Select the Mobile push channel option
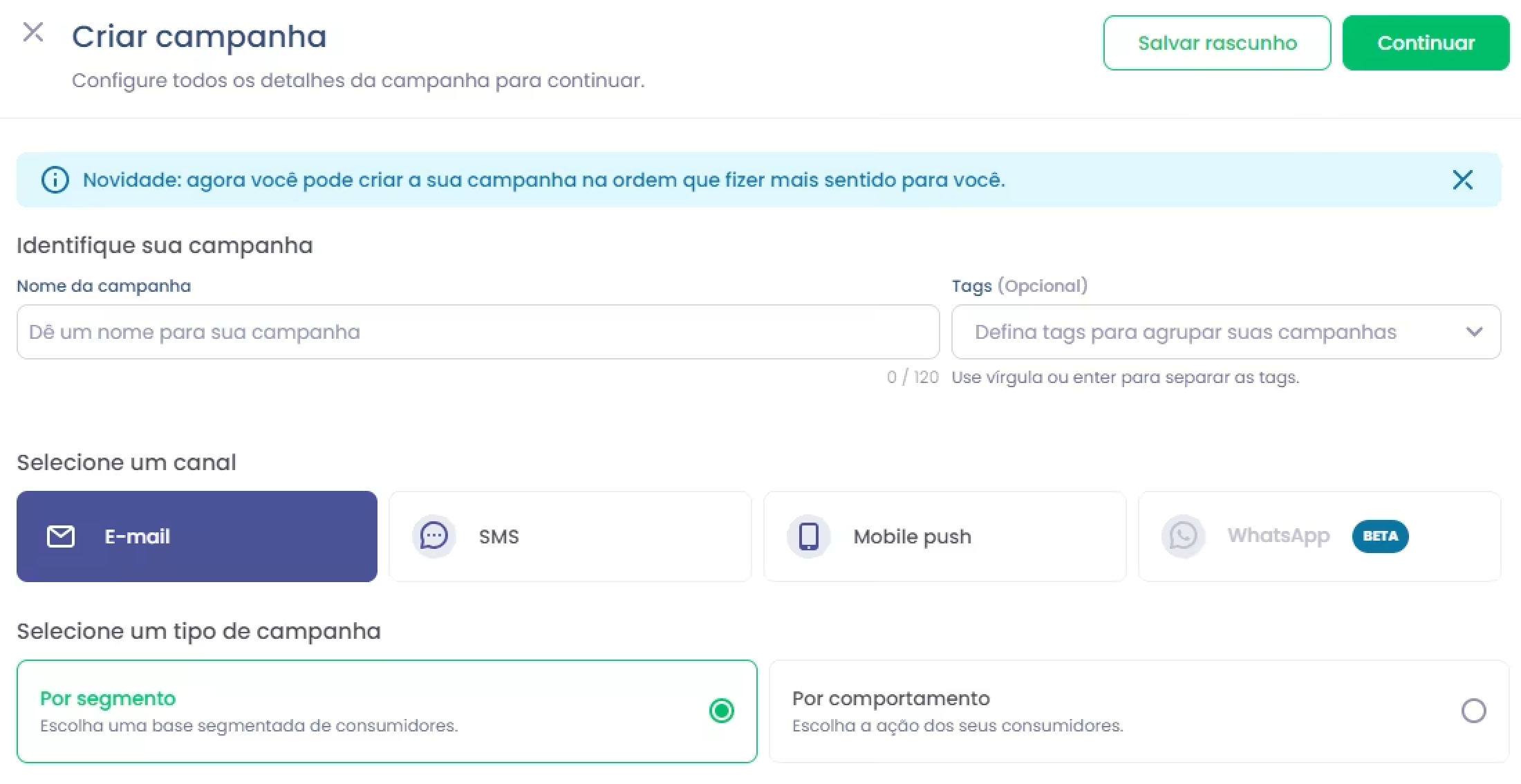Screen dimensions: 1521x784 coord(944,536)
